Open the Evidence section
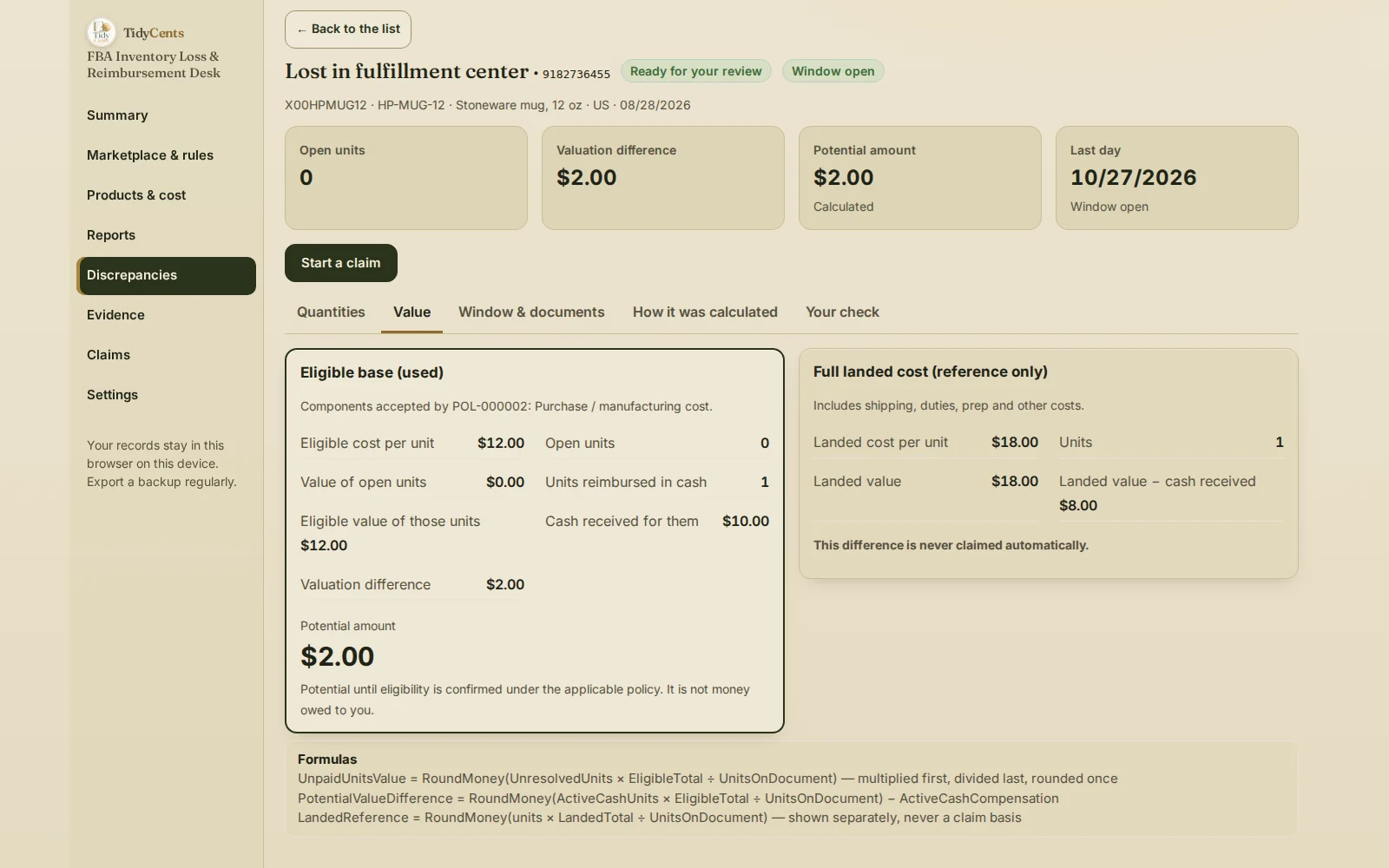Viewport: 1389px width, 868px height. click(166, 315)
